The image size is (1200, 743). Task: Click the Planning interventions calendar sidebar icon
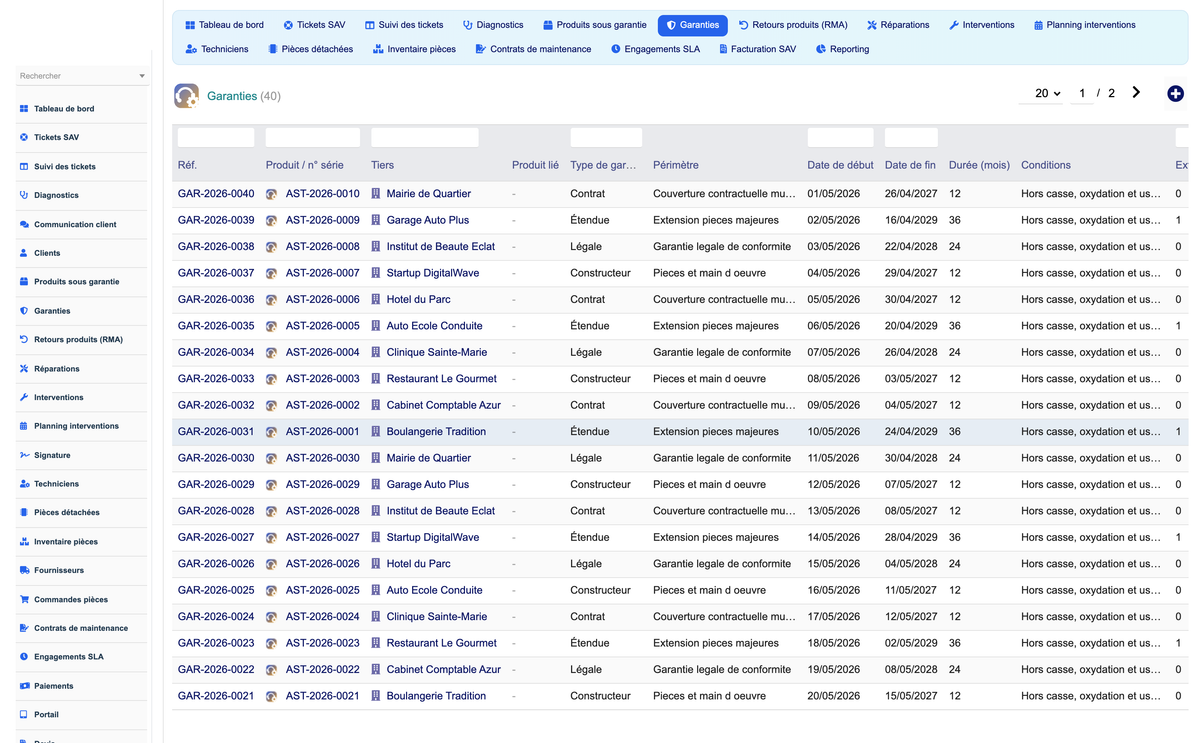pyautogui.click(x=24, y=426)
